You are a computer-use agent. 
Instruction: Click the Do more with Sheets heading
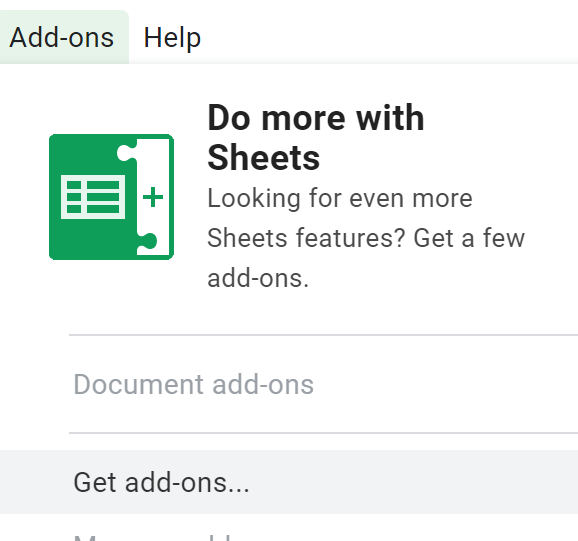click(316, 137)
